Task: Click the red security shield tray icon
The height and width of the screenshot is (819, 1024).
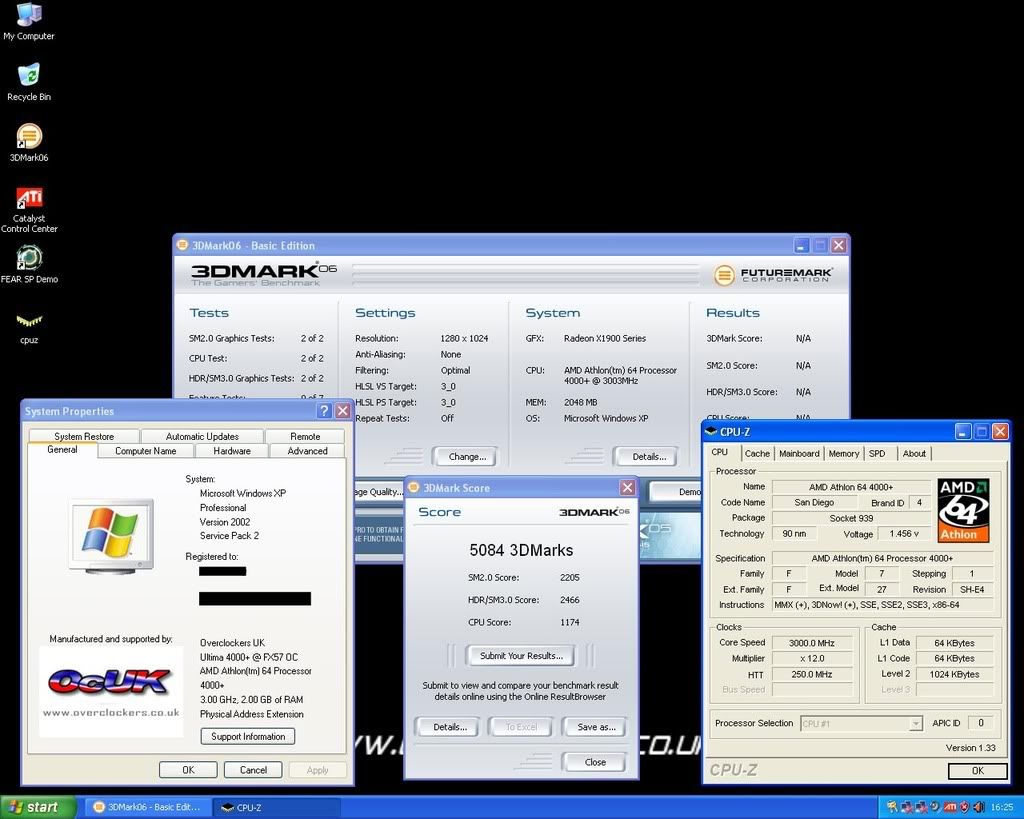Action: [964, 807]
